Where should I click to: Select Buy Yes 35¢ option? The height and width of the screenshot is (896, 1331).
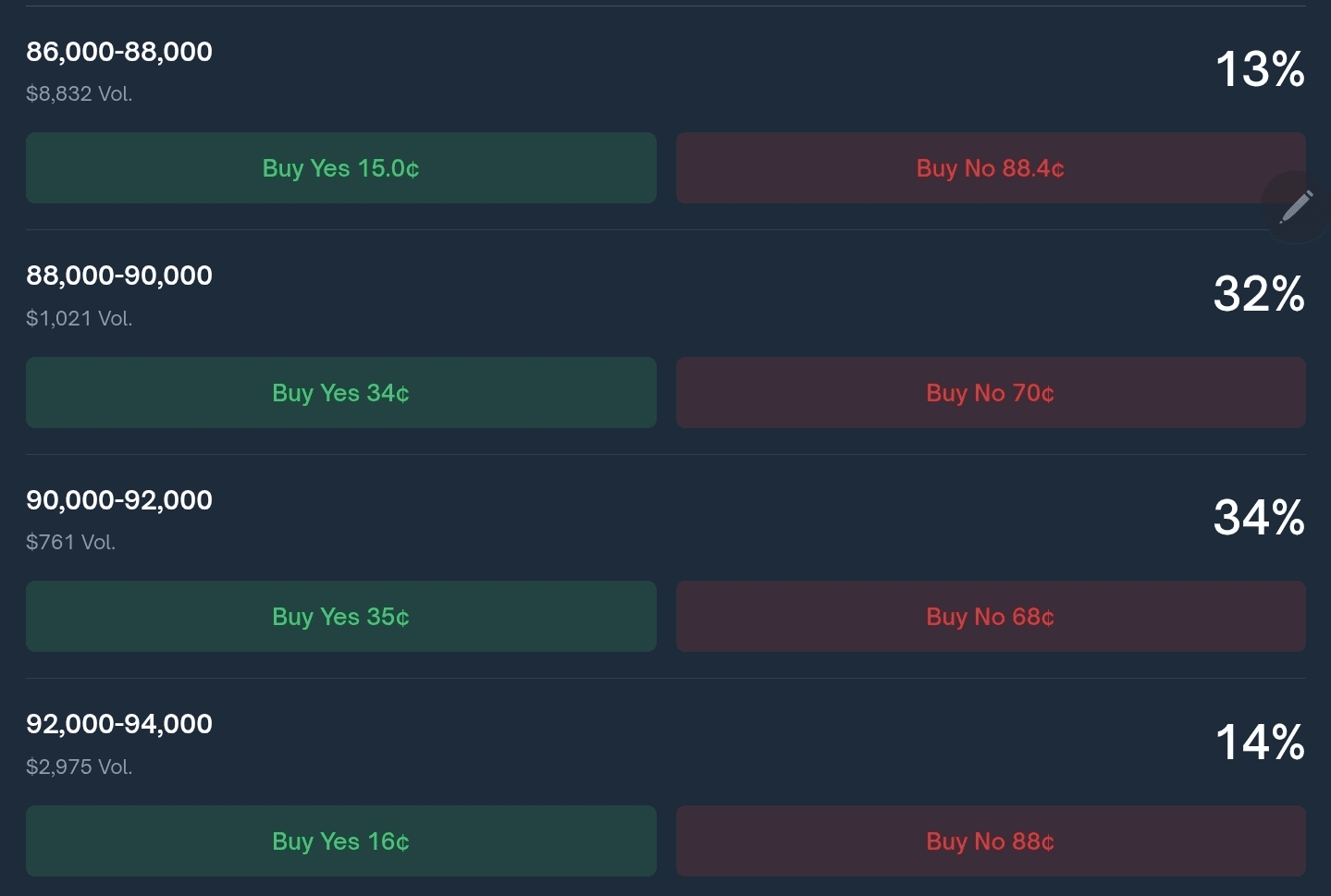point(340,617)
